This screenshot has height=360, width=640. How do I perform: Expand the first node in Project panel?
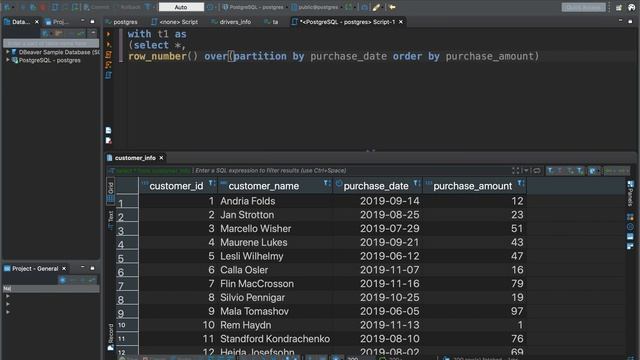(x=7, y=296)
